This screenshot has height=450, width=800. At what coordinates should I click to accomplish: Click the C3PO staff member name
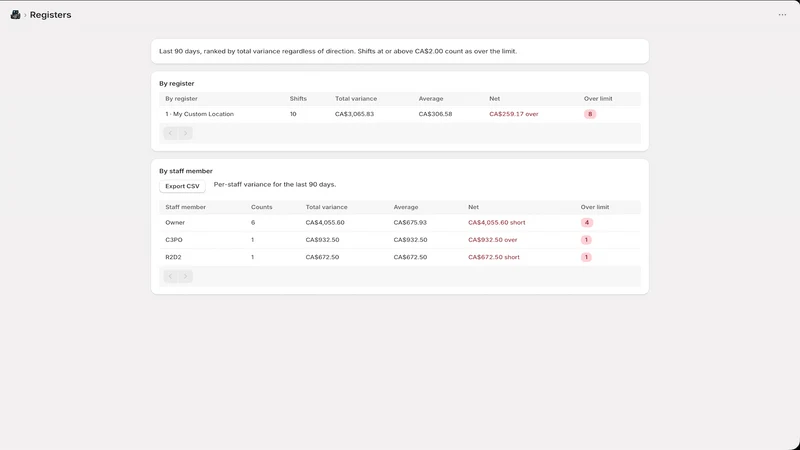pos(174,240)
